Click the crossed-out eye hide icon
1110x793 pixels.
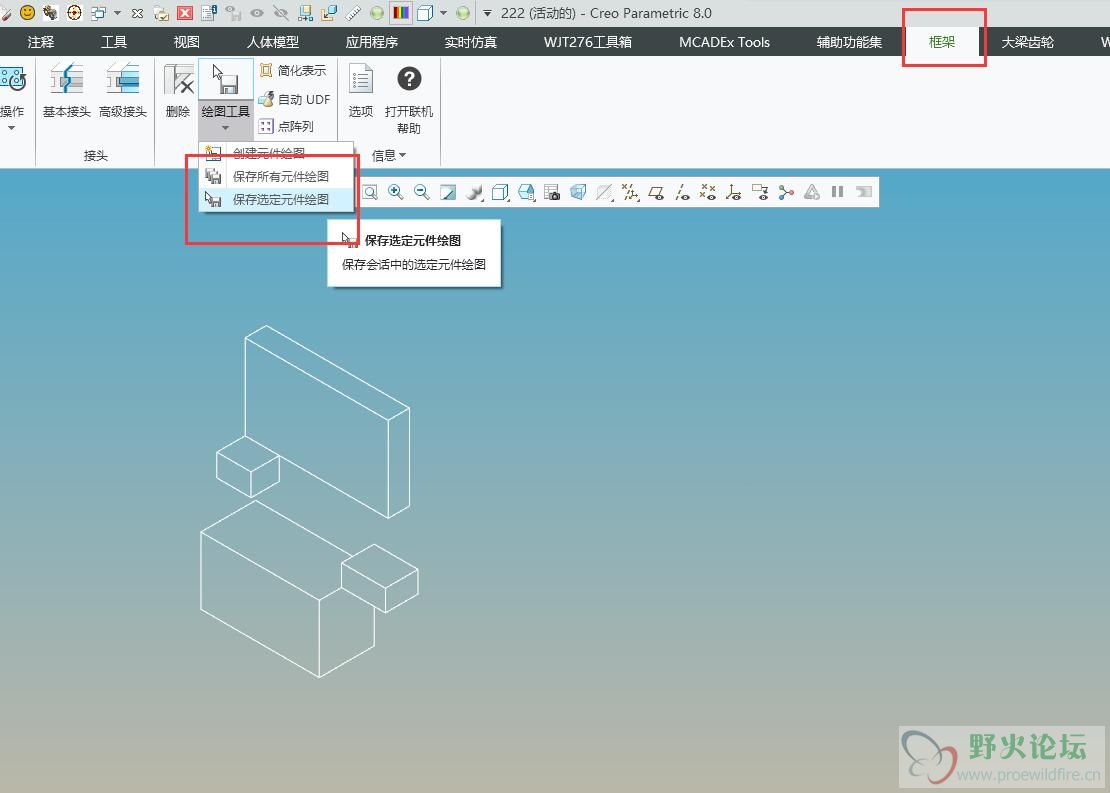tap(281, 13)
